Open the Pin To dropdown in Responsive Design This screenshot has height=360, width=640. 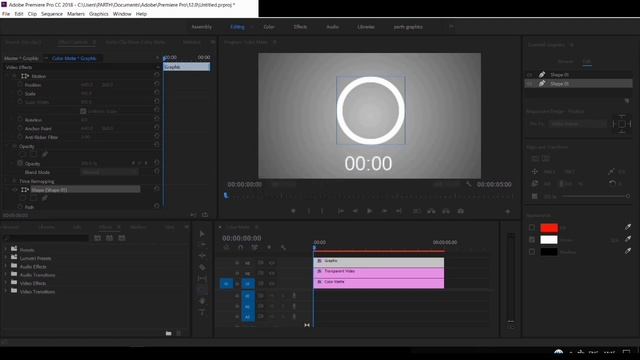tap(577, 123)
